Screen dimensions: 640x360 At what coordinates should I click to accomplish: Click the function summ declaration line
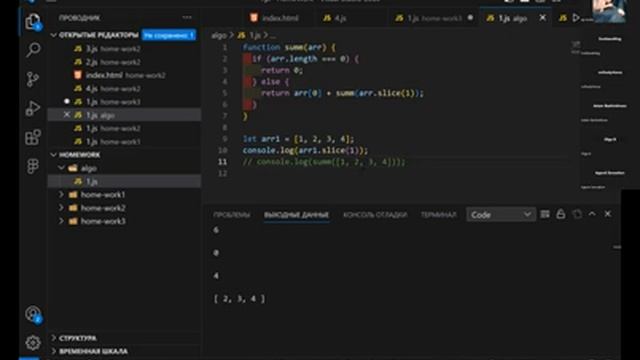point(289,47)
